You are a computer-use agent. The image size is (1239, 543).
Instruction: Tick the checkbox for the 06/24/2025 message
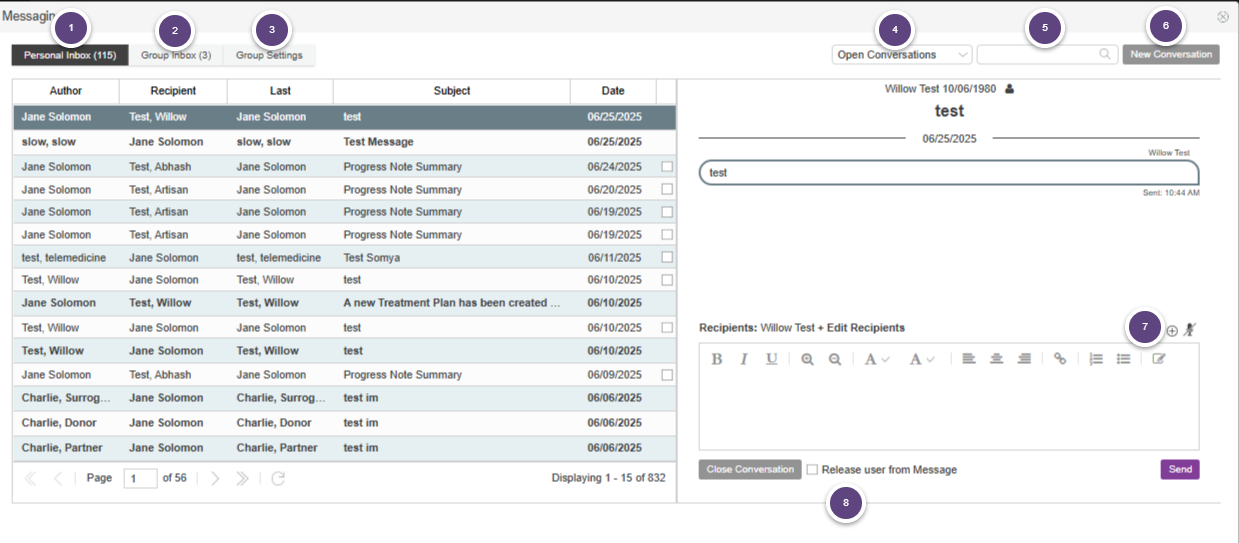(667, 167)
